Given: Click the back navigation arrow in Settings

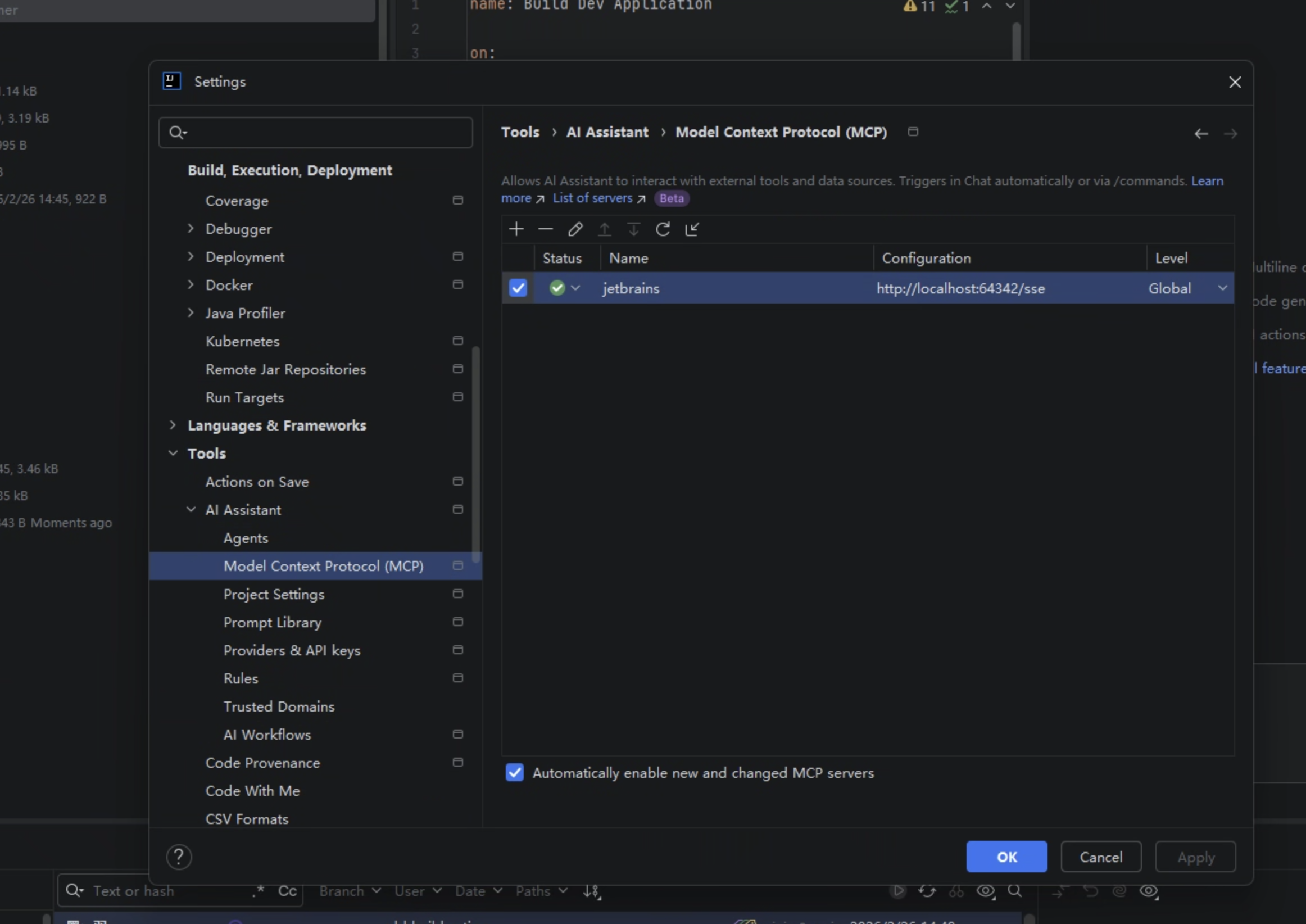Looking at the screenshot, I should (1201, 134).
